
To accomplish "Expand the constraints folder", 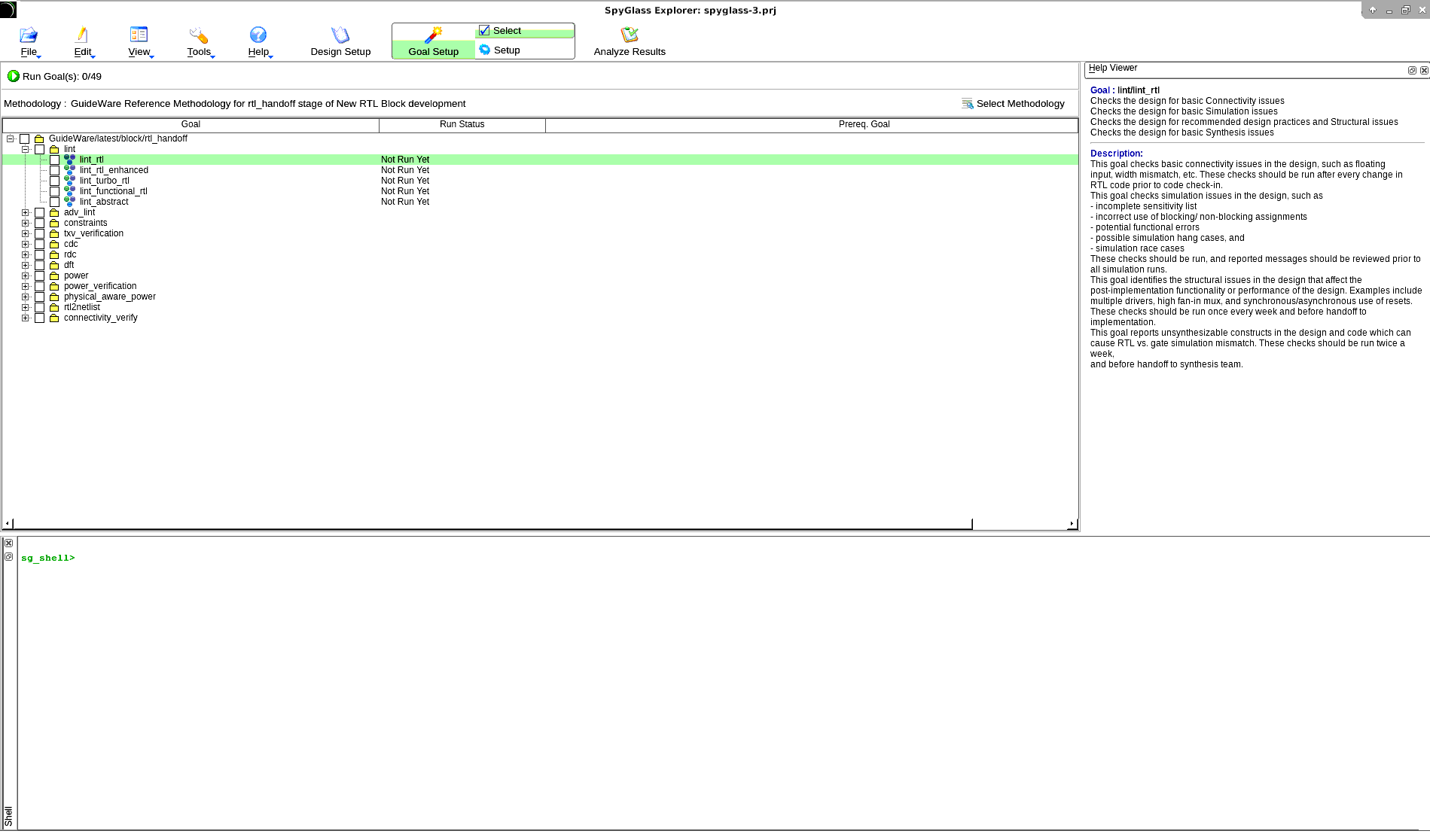I will coord(26,223).
